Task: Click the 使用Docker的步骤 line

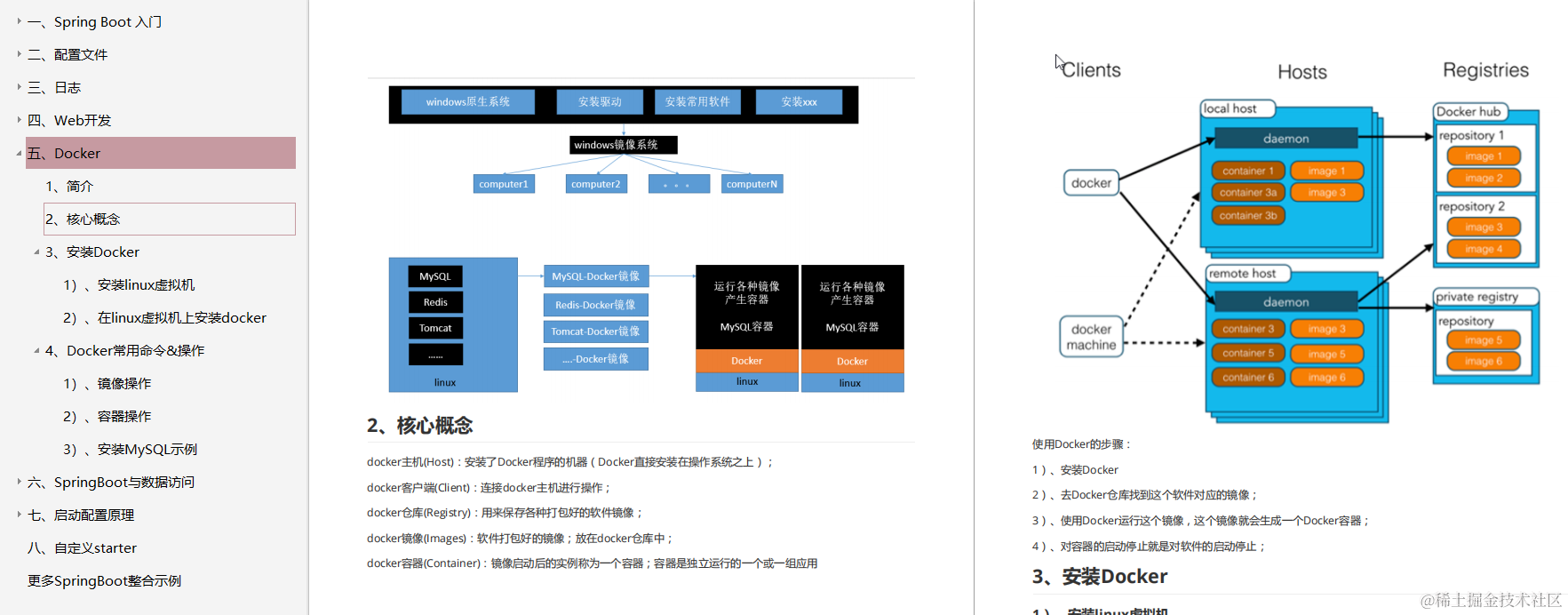Action: [1081, 444]
